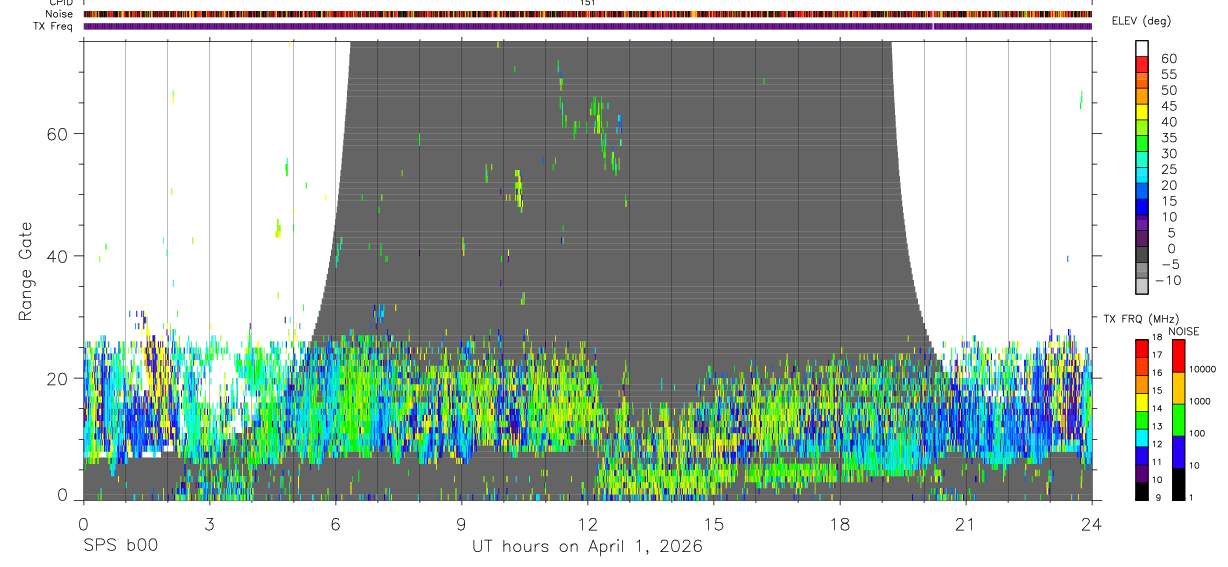Image resolution: width=1228 pixels, height=567 pixels.
Task: Click the '-10' value on the ELEV scale
Action: pyautogui.click(x=1167, y=281)
